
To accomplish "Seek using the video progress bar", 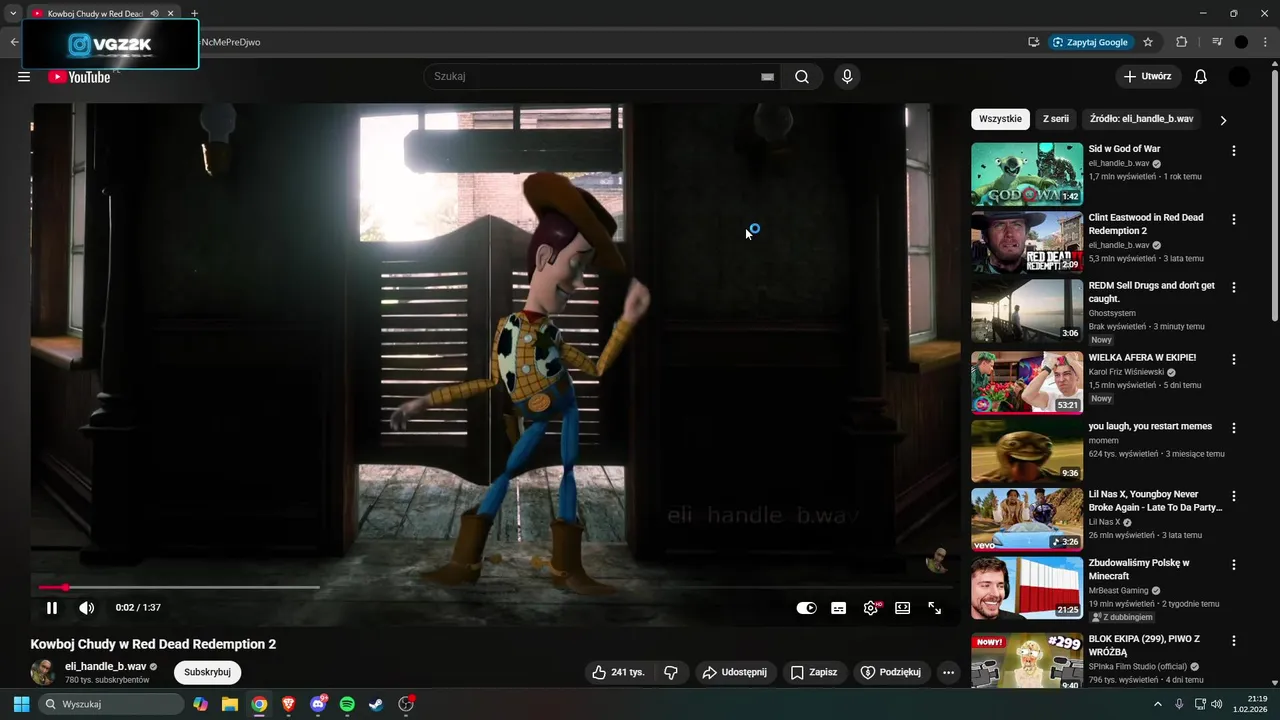I will [x=495, y=588].
